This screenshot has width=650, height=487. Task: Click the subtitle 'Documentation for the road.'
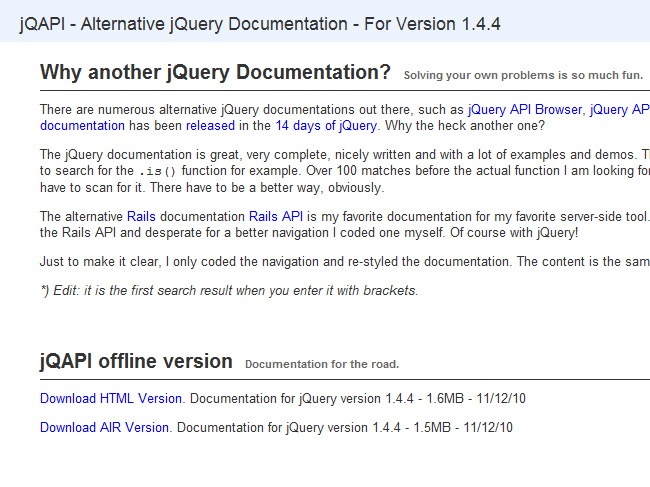click(x=322, y=364)
